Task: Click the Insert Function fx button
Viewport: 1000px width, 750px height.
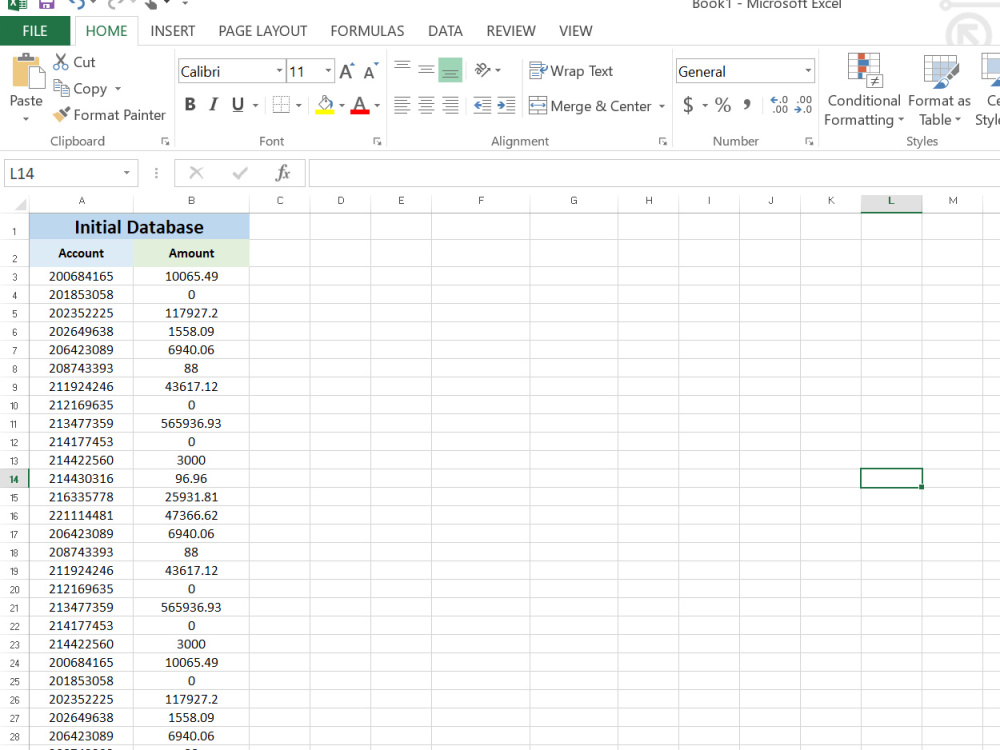Action: tap(283, 173)
